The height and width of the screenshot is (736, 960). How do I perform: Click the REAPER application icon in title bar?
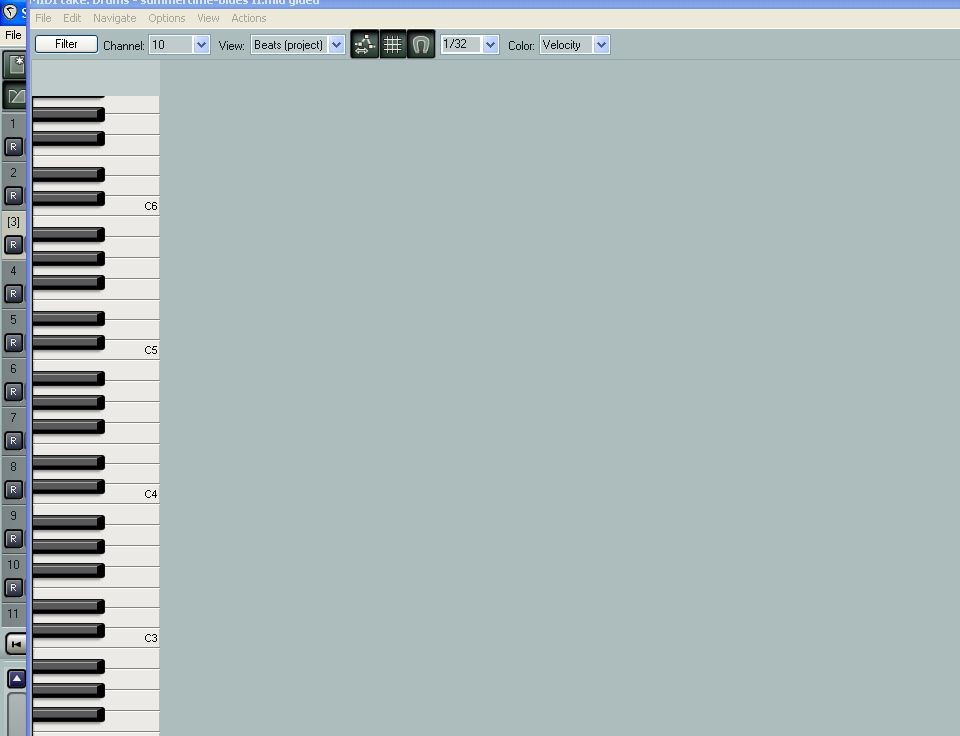(10, 11)
